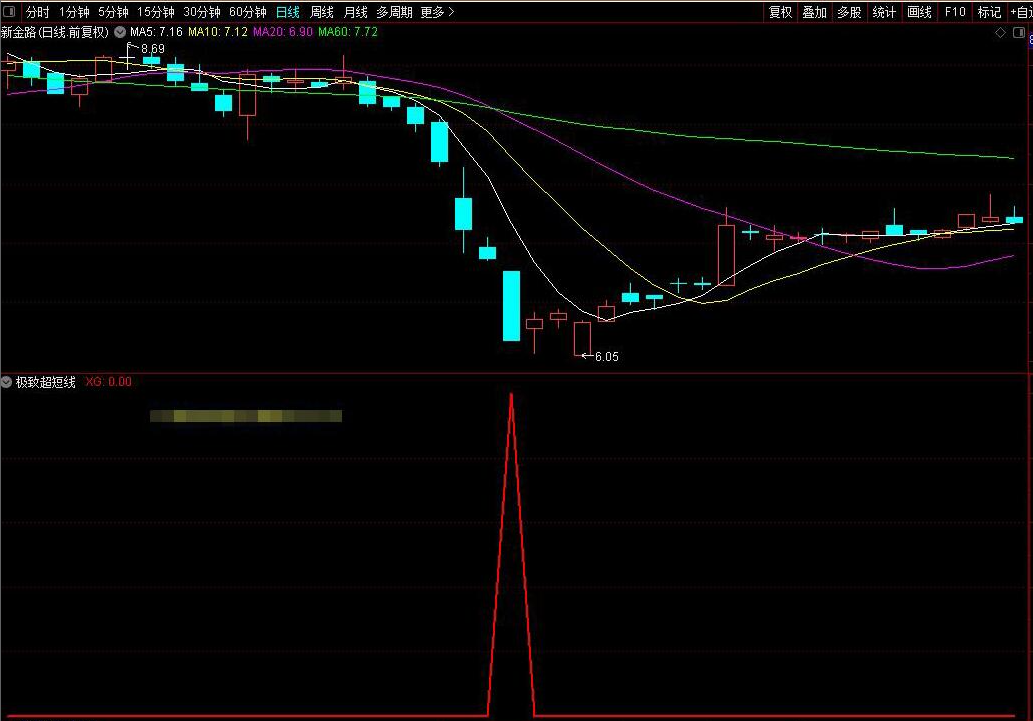
Task: Click the 复权 adjustment button
Action: click(x=781, y=12)
